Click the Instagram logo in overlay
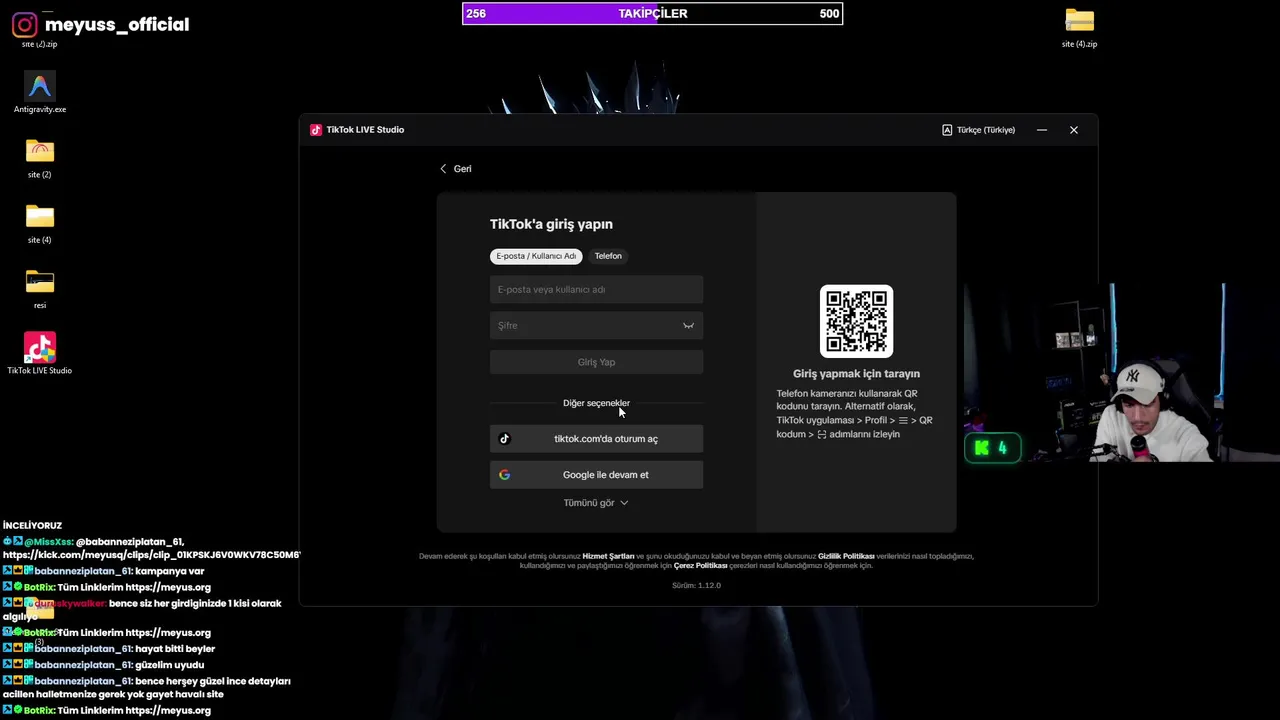The width and height of the screenshot is (1280, 720). (24, 24)
